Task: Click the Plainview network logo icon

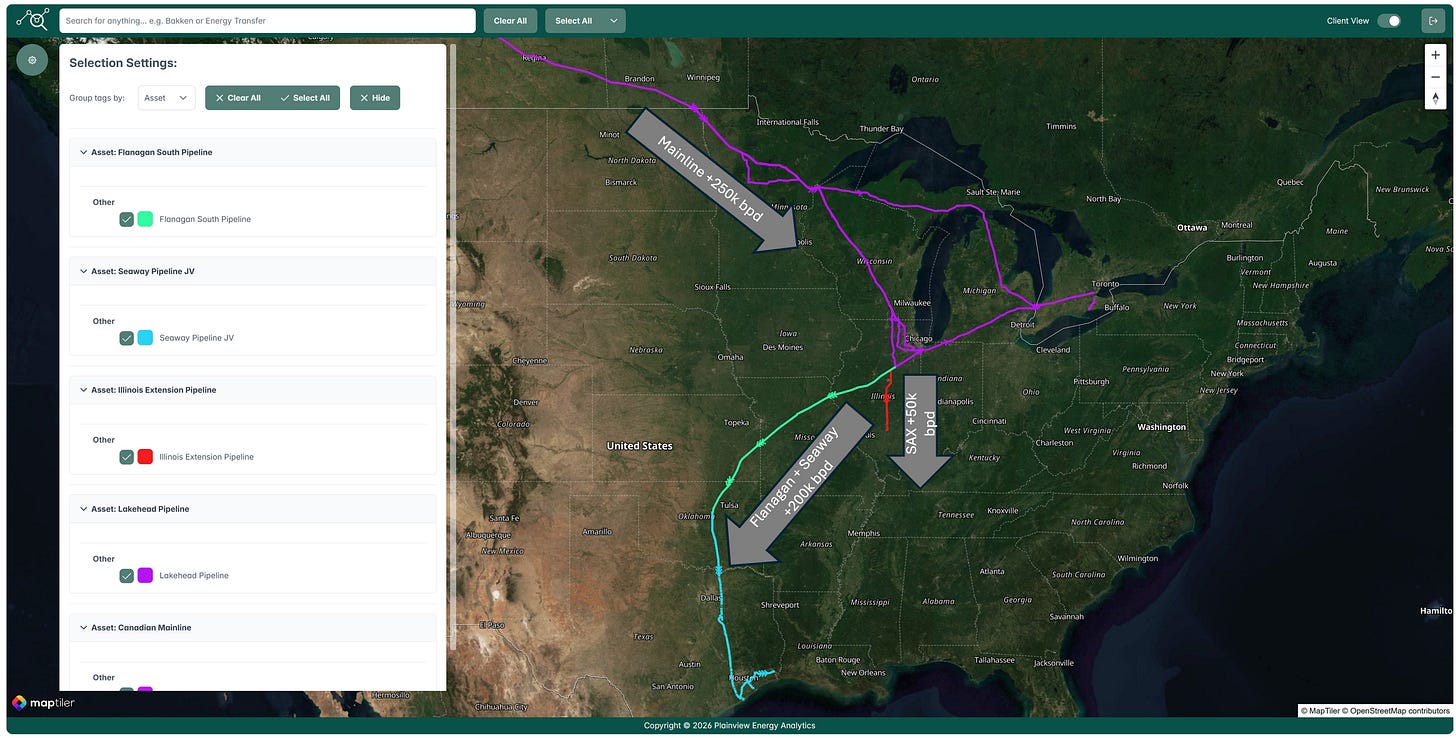Action: [32, 19]
